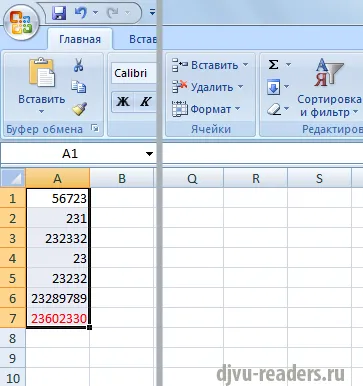The width and height of the screenshot is (363, 386).
Task: Expand the Ячейки Вставить dropdown arrow
Action: pos(245,64)
